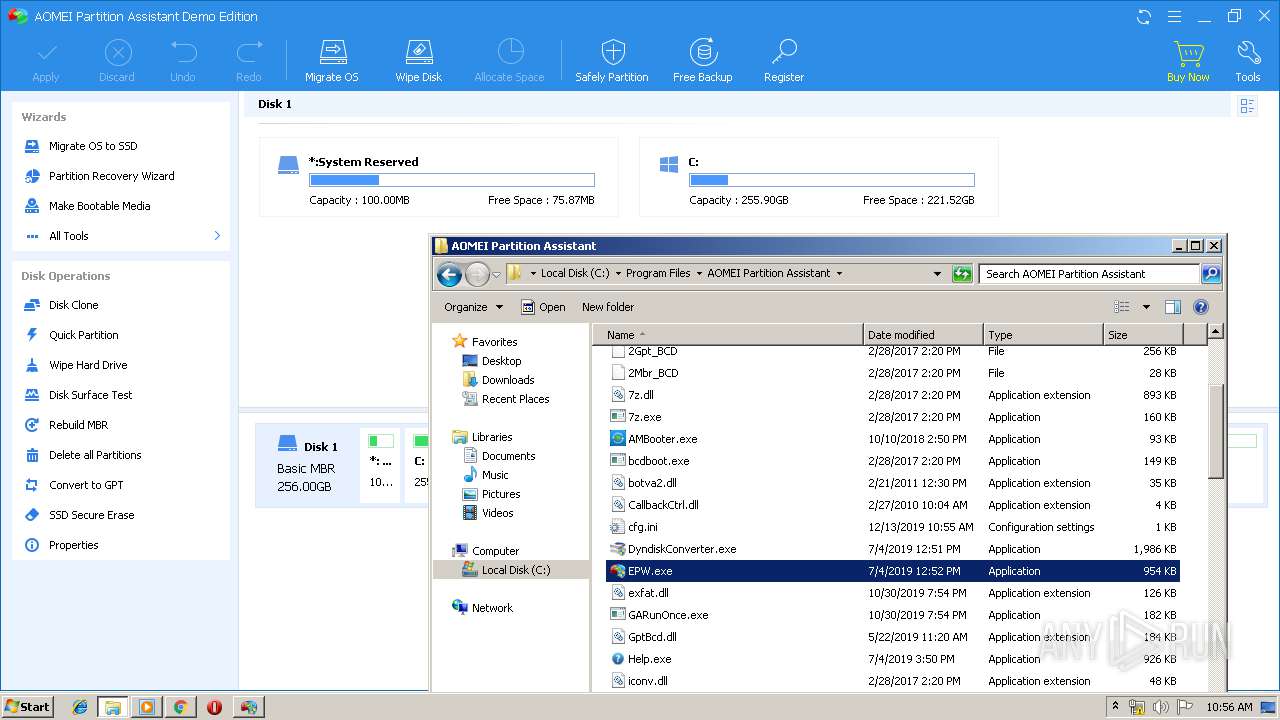Click the refresh icon in title bar
The image size is (1280, 720).
coord(1144,16)
